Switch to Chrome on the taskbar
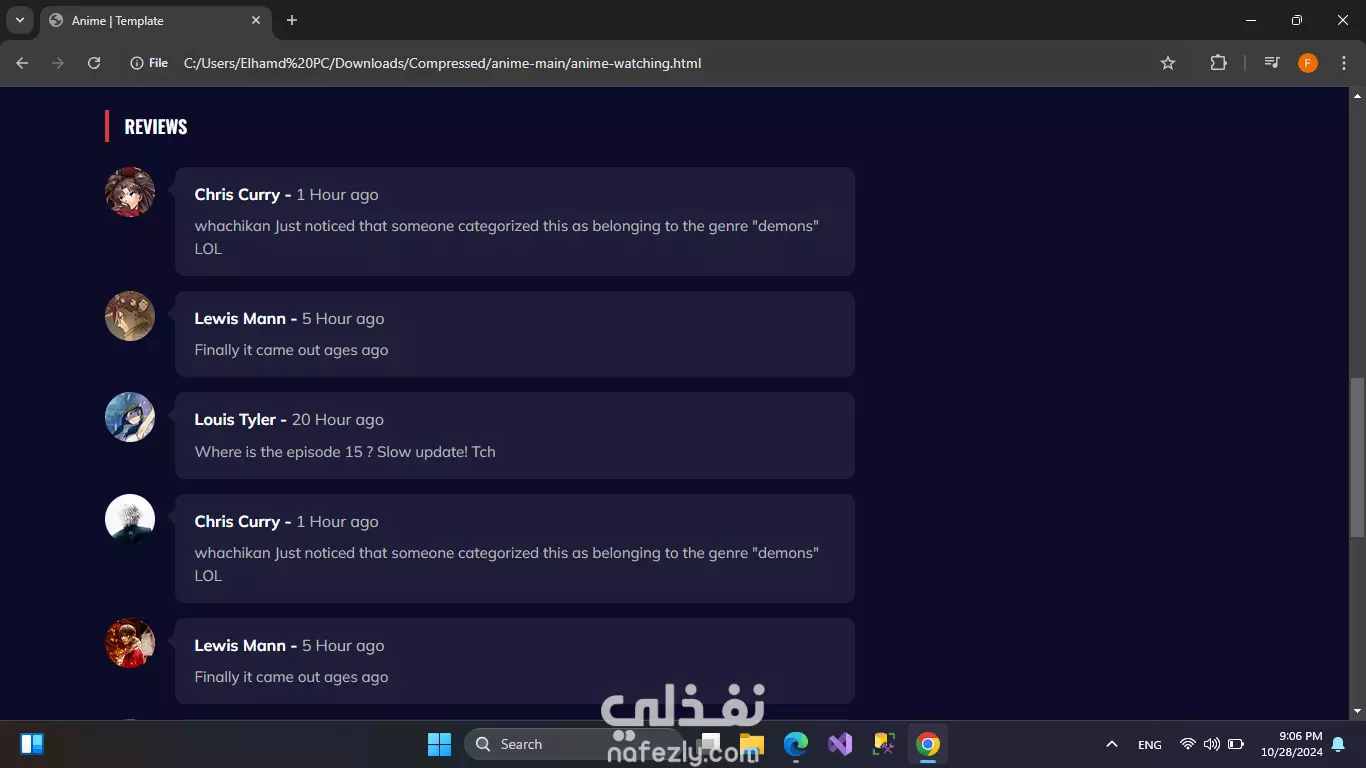 click(x=928, y=744)
